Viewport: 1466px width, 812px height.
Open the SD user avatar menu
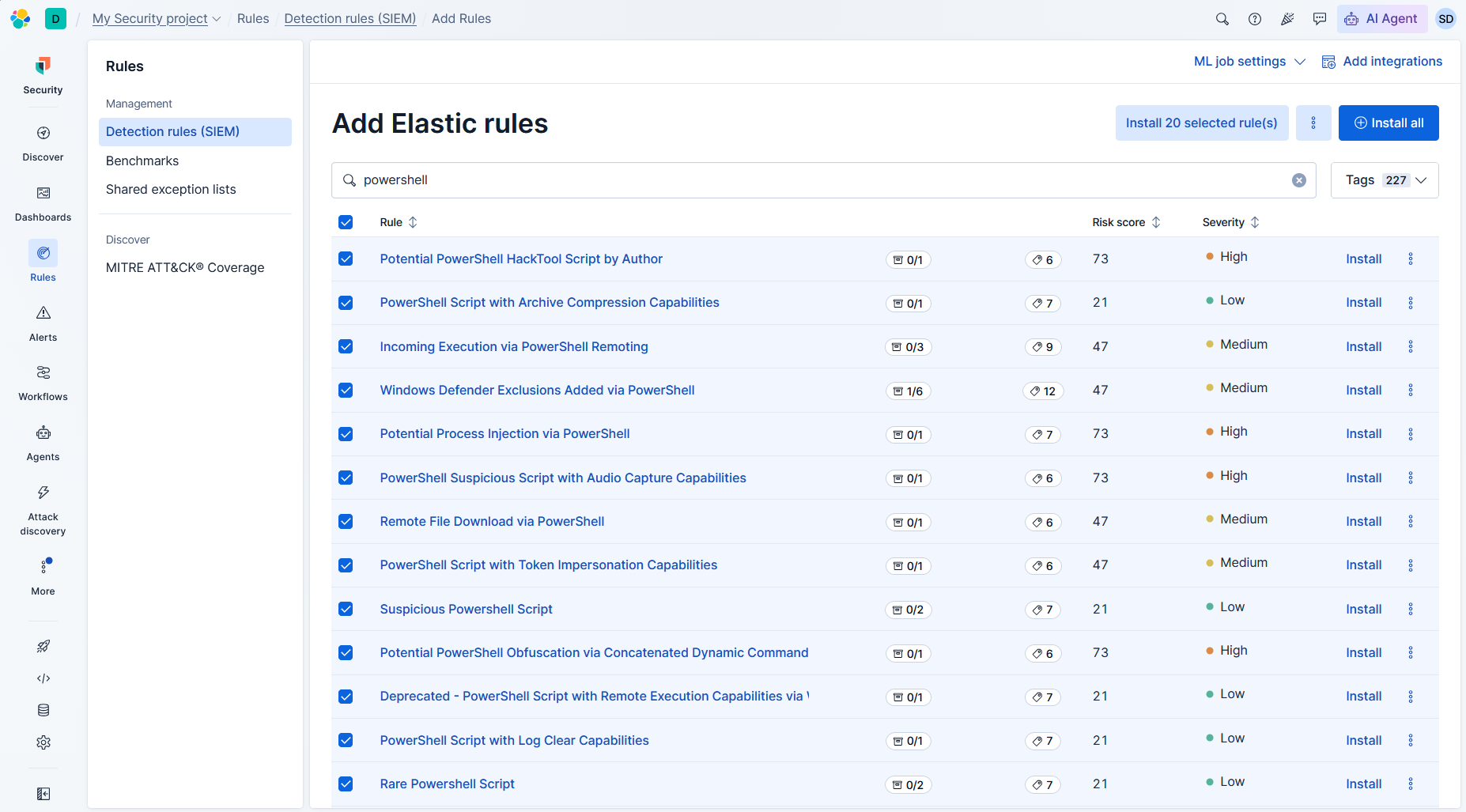1445,19
